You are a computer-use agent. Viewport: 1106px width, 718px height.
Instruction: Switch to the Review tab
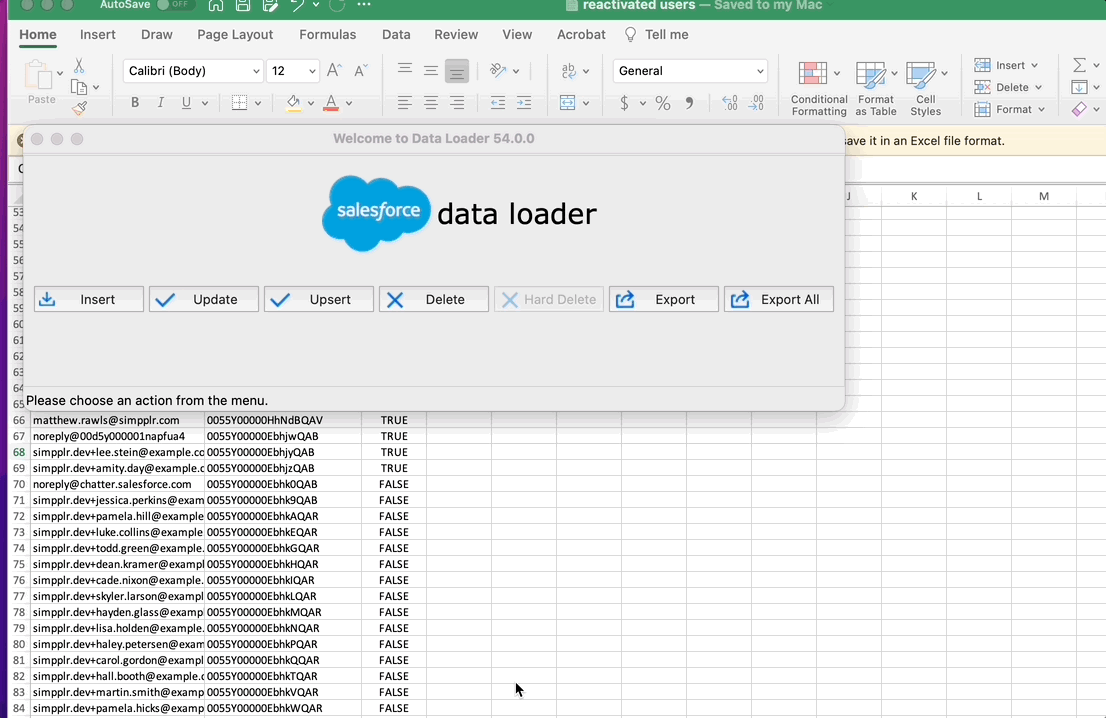(x=456, y=35)
